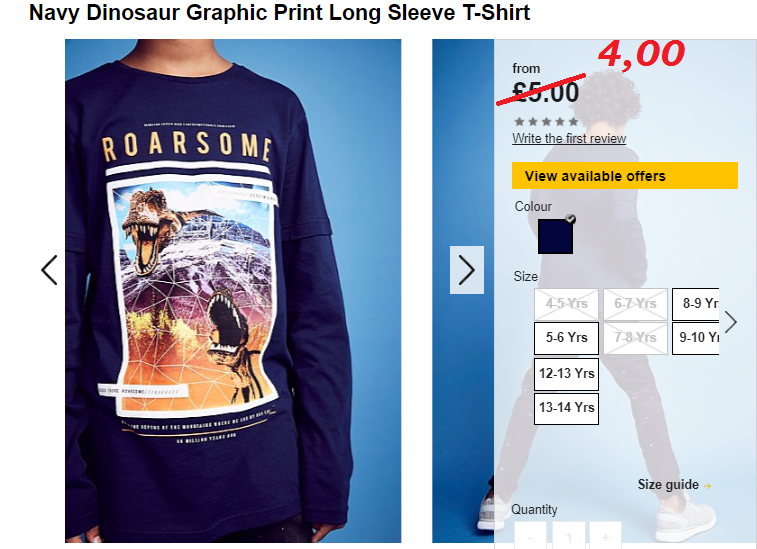This screenshot has width=757, height=549.
Task: Increase quantity with the plus button
Action: pos(605,535)
